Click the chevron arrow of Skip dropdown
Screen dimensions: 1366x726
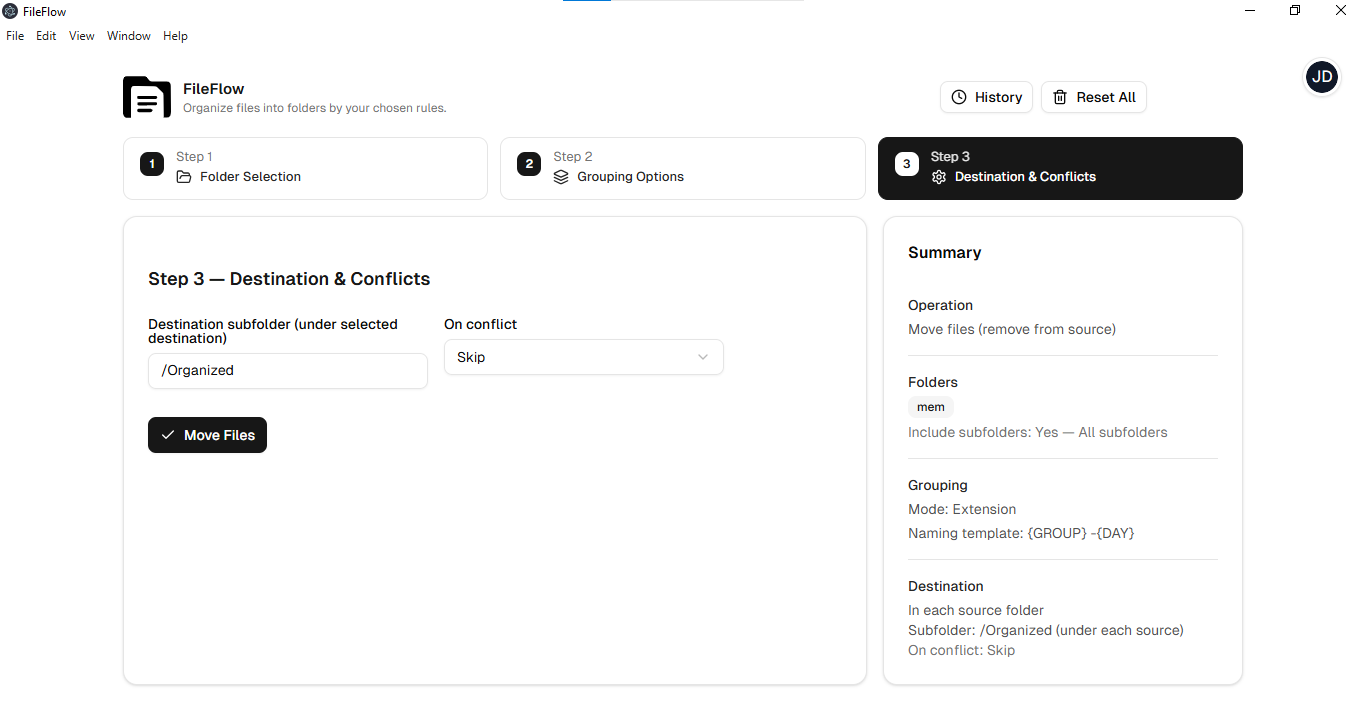pos(703,357)
